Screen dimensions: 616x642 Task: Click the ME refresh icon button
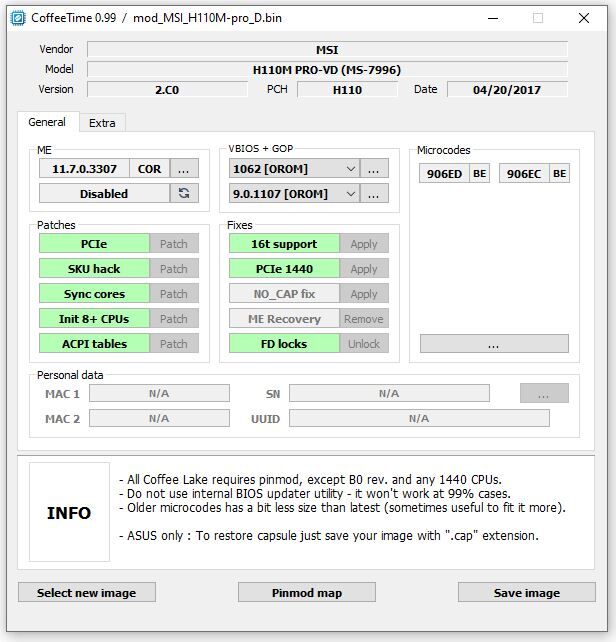click(184, 193)
